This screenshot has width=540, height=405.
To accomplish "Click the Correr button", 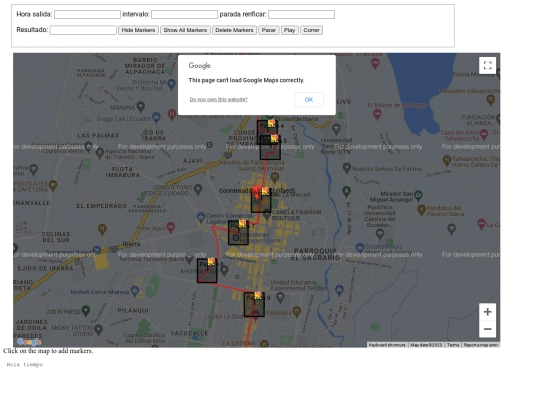I will (x=311, y=30).
